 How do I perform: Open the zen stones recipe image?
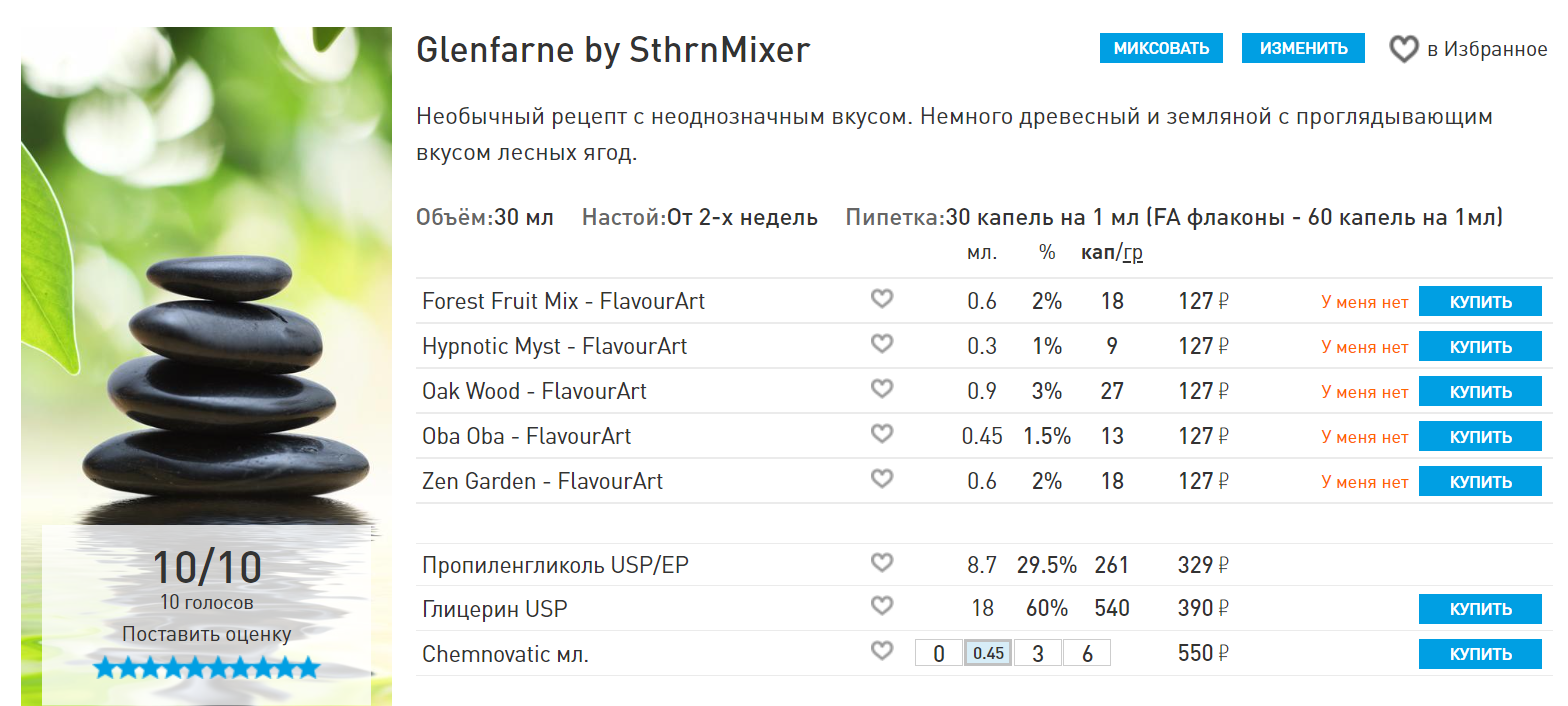206,366
